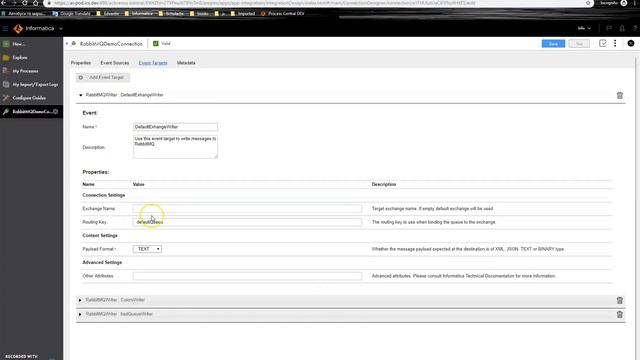Click the flag notifications icon
The height and width of the screenshot is (360, 640).
(609, 28)
